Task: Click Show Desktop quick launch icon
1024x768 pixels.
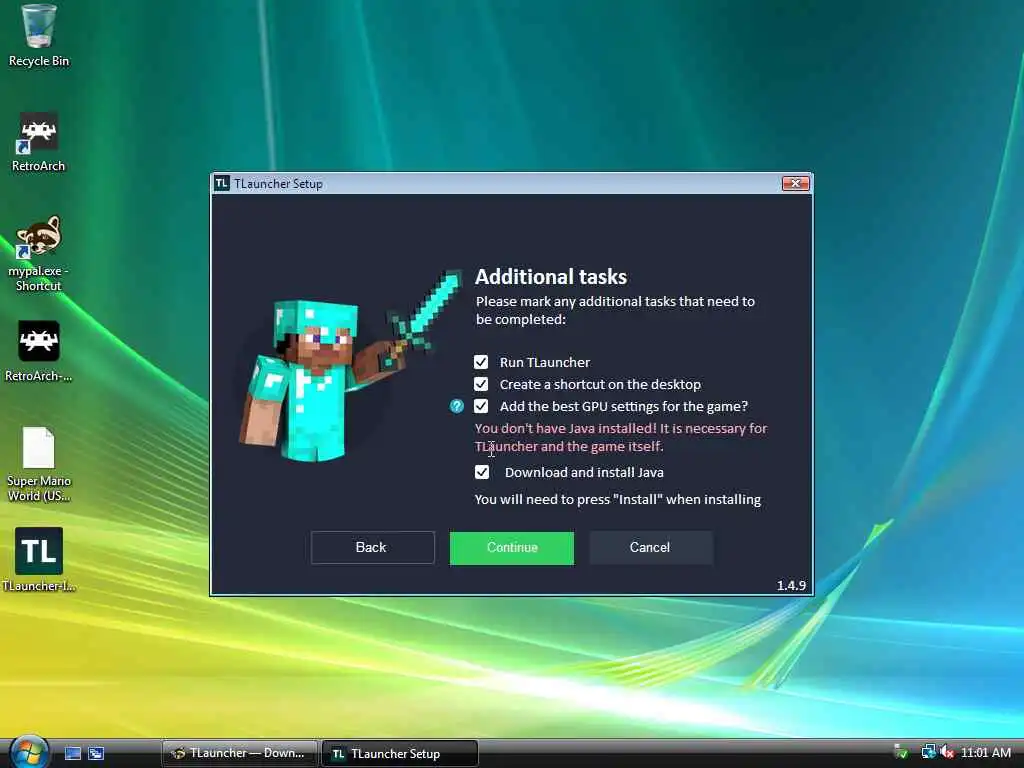Action: [x=73, y=753]
